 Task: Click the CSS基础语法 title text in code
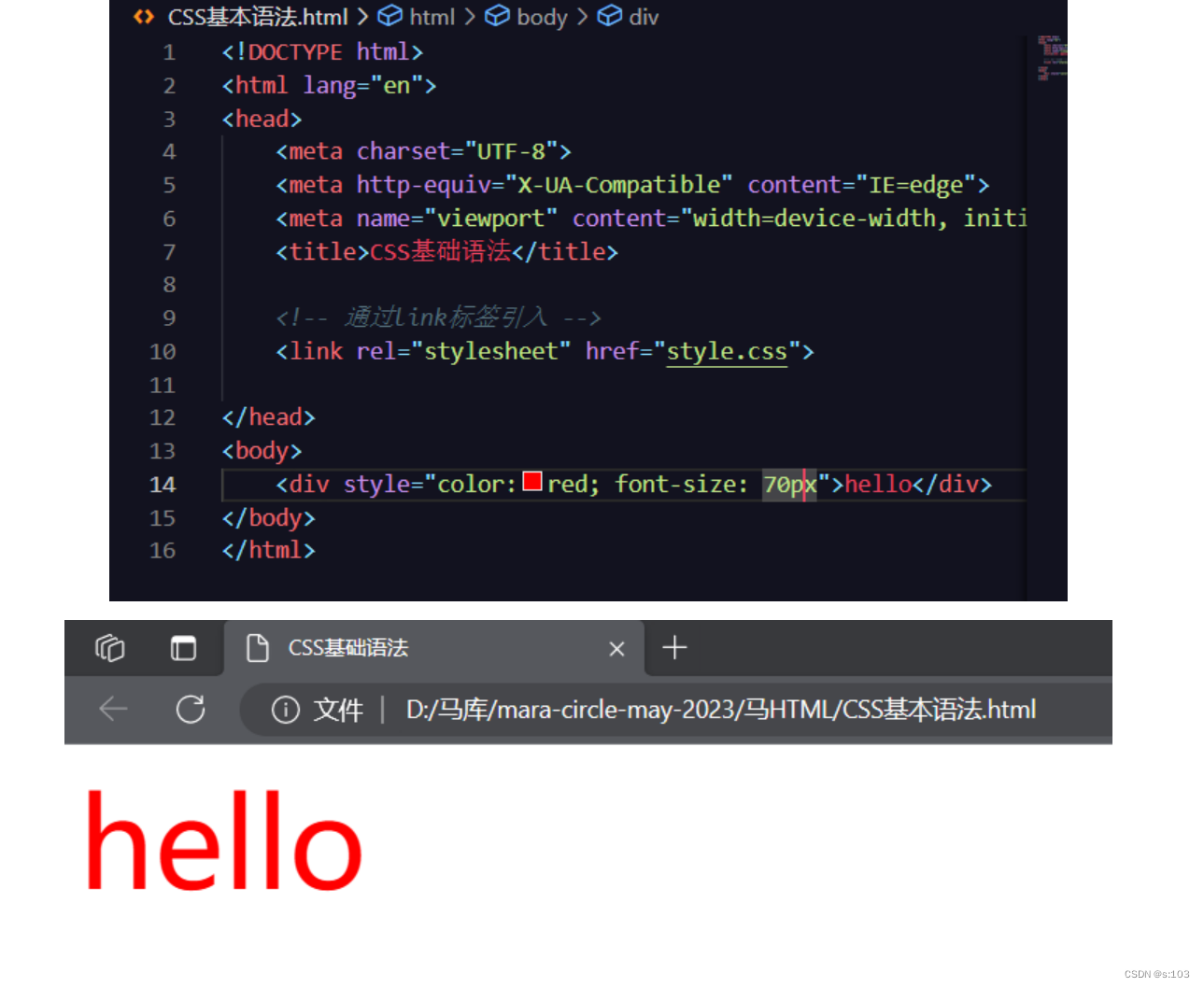(441, 252)
